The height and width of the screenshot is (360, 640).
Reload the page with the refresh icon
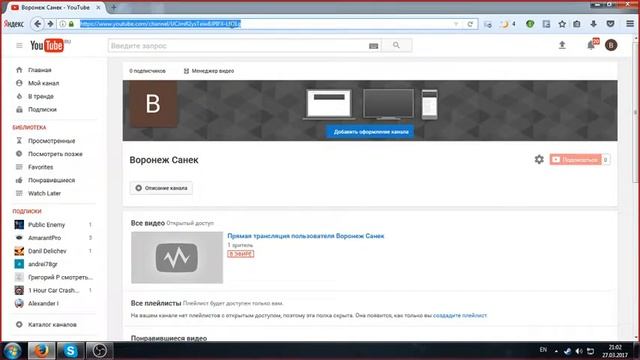470,24
